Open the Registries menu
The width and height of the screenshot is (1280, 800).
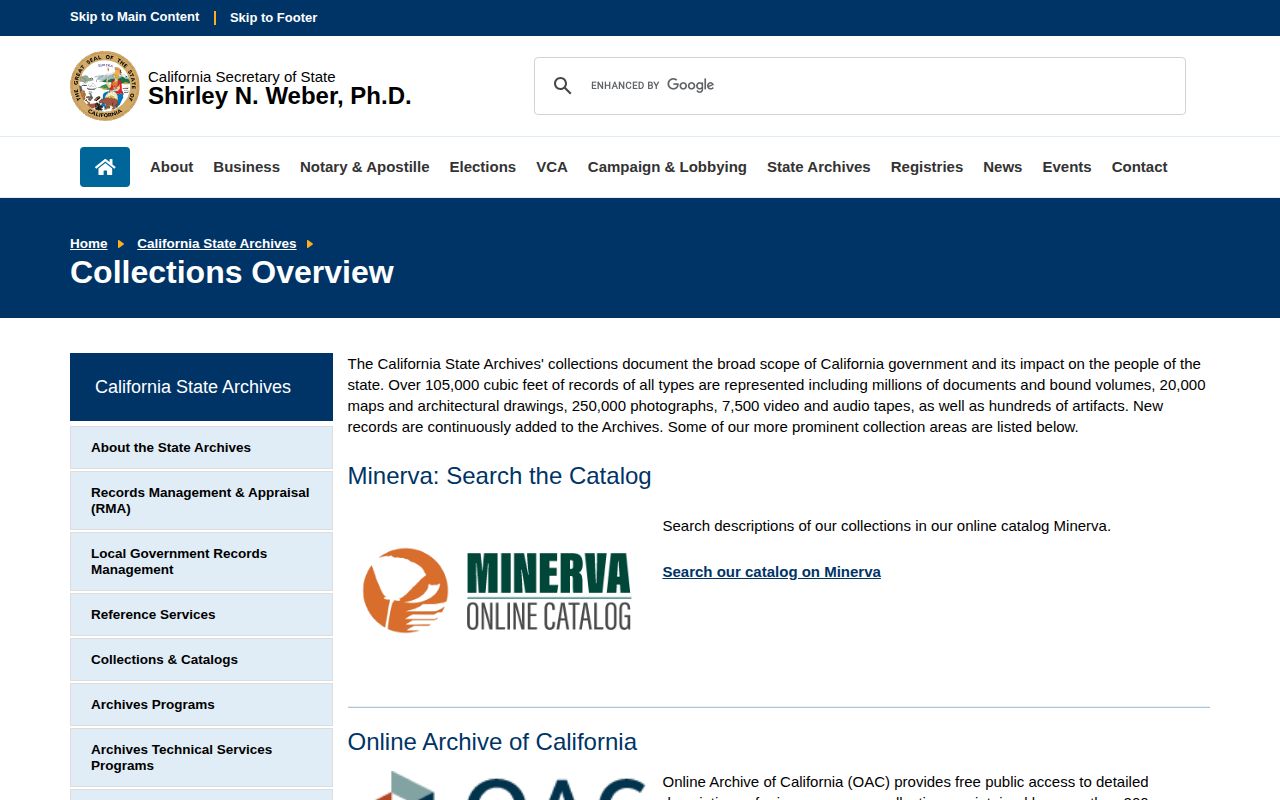coord(927,167)
